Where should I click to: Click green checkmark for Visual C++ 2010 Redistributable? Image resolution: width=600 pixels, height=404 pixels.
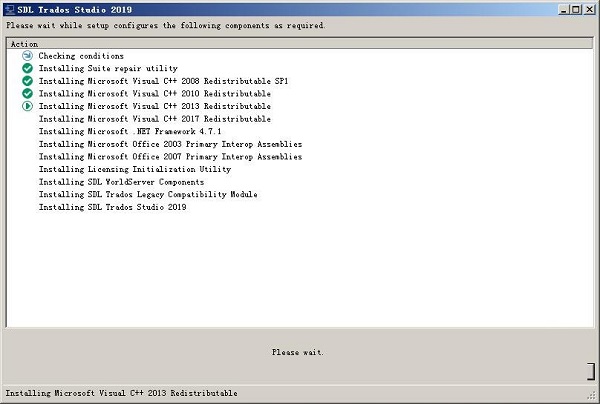(x=27, y=93)
